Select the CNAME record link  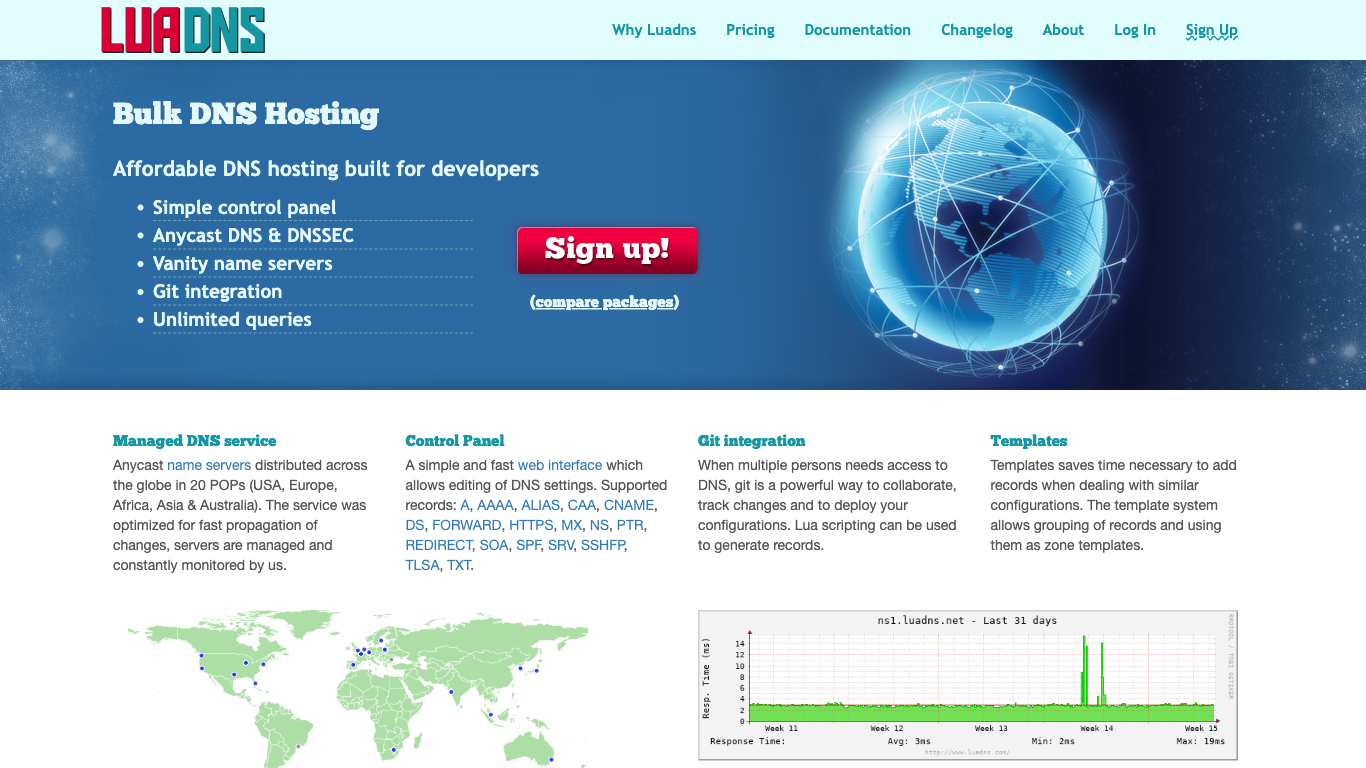(x=629, y=505)
